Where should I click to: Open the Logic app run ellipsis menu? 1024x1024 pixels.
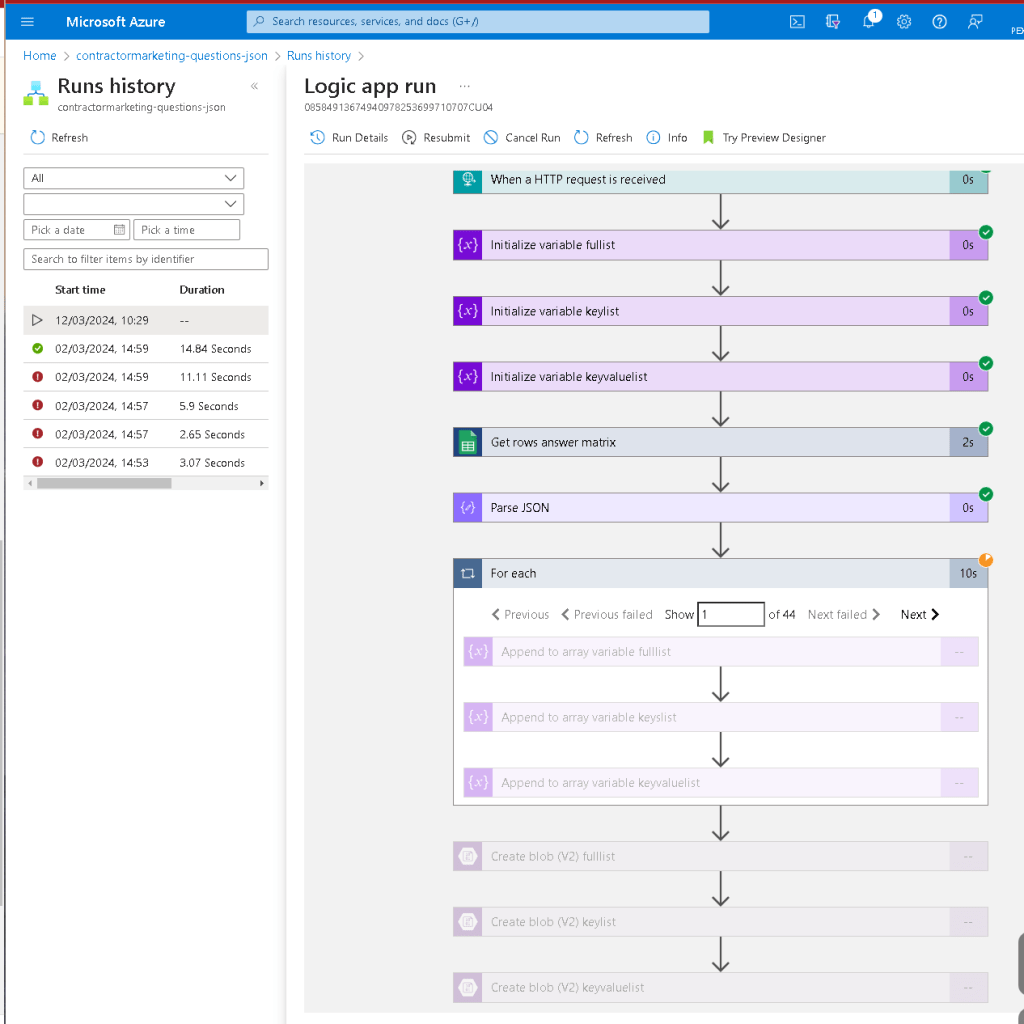coord(464,86)
